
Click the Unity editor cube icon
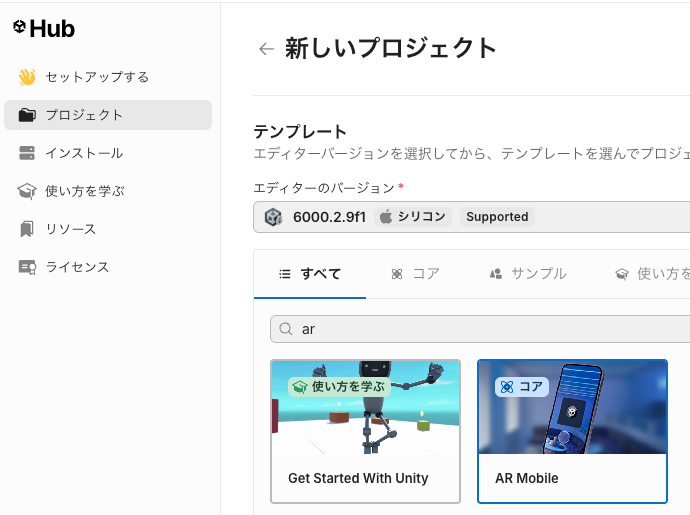273,217
